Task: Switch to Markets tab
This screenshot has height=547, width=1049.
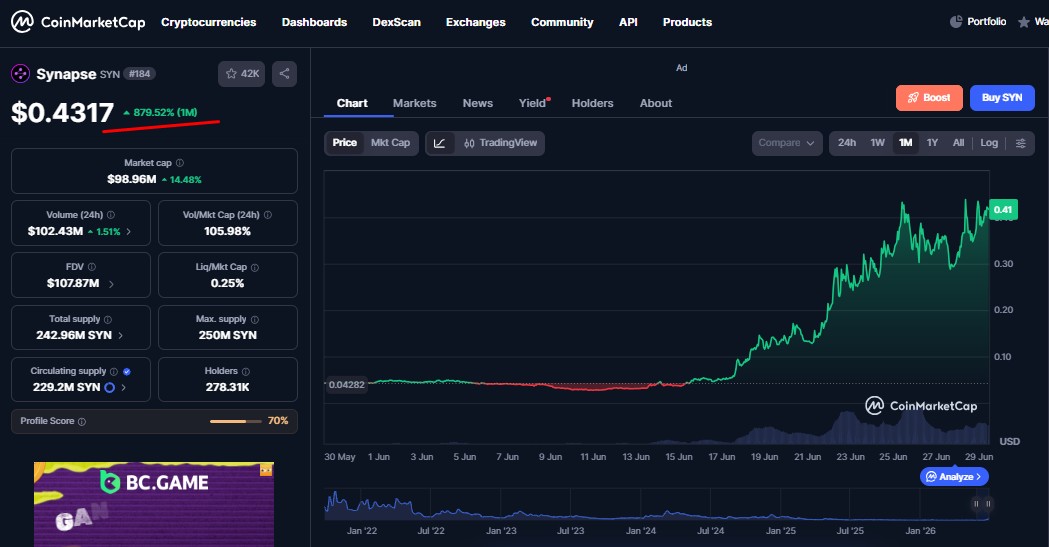Action: [414, 103]
